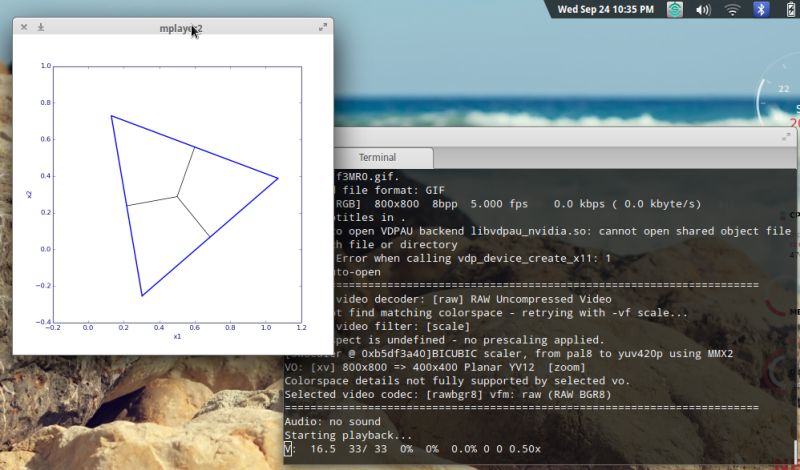Click the 'video decoder: [raw] RAW Uncompressed Video' line
800x470 pixels.
pos(473,299)
